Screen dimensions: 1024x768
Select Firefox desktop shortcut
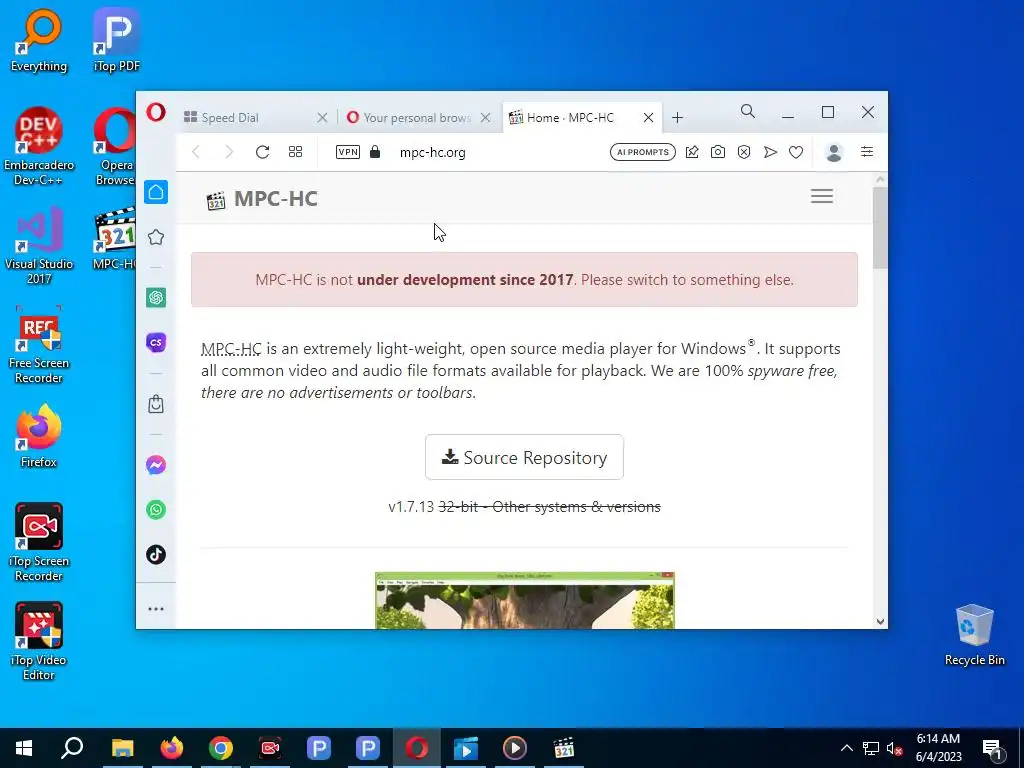pyautogui.click(x=39, y=436)
